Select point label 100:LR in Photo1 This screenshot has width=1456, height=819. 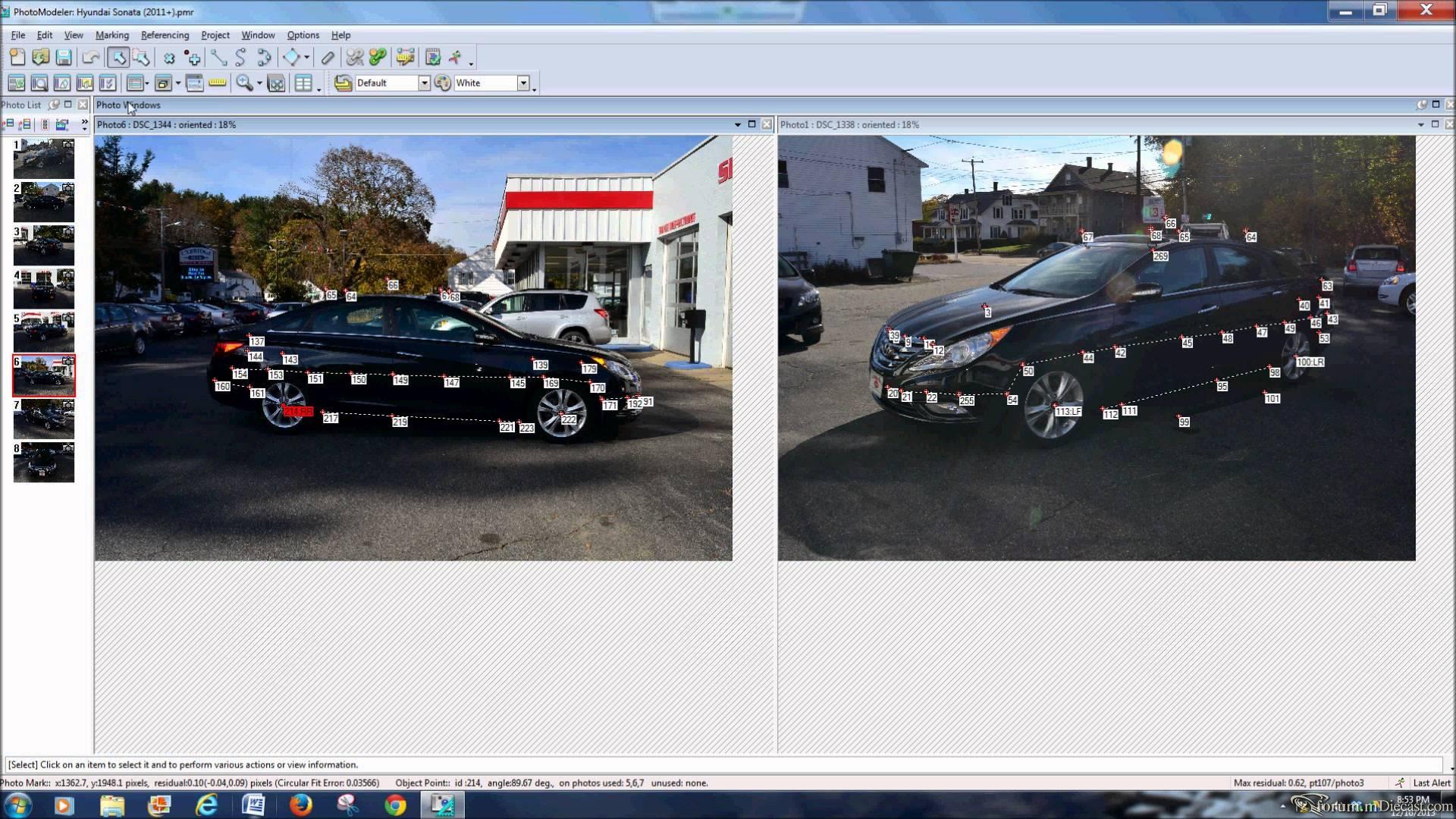tap(1310, 362)
